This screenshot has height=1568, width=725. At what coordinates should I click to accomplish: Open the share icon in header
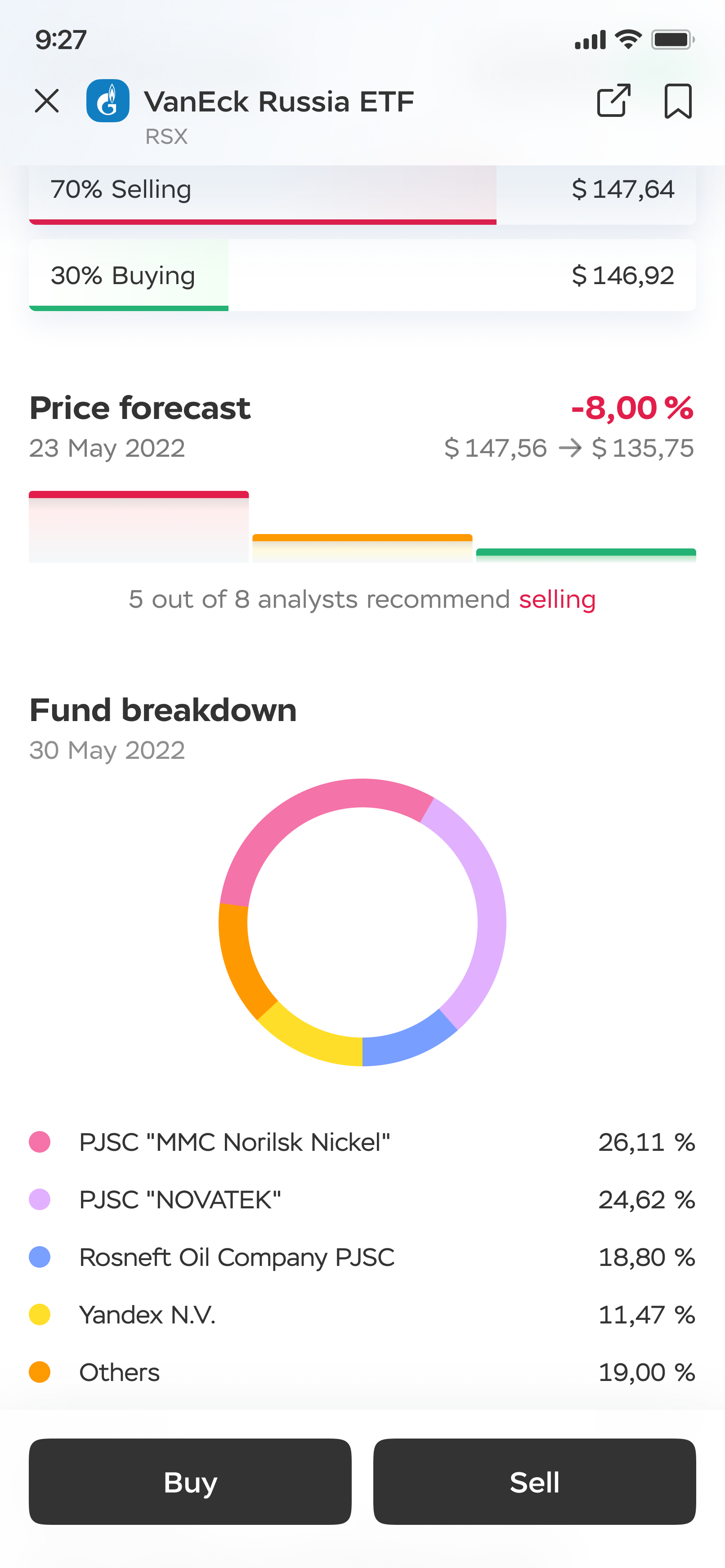pyautogui.click(x=613, y=100)
